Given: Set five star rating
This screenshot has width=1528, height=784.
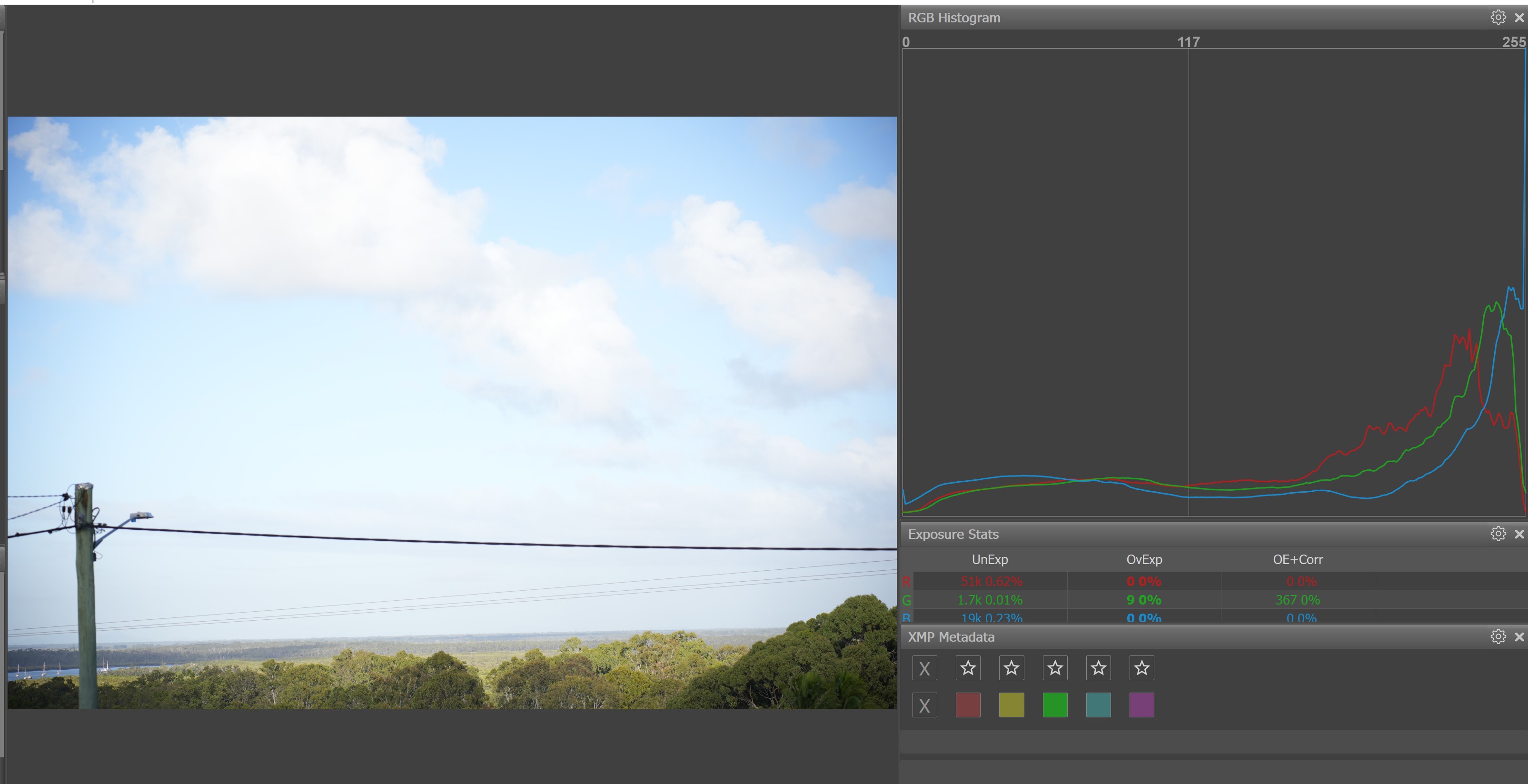Looking at the screenshot, I should tap(1141, 668).
